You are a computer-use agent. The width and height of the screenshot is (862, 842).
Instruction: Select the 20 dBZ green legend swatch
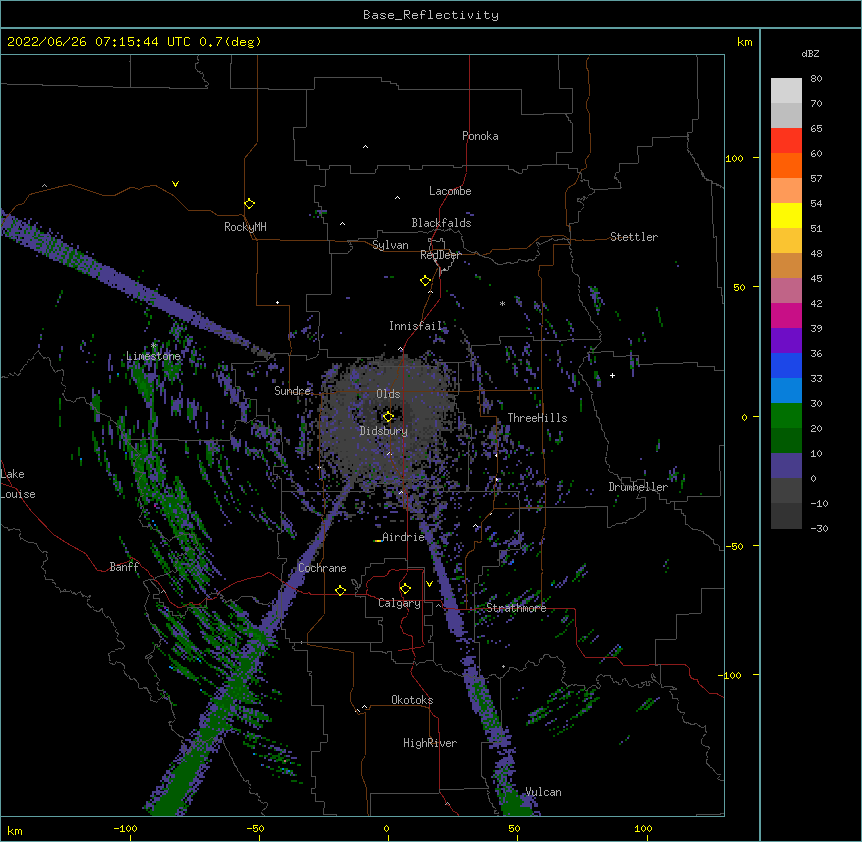[x=786, y=416]
